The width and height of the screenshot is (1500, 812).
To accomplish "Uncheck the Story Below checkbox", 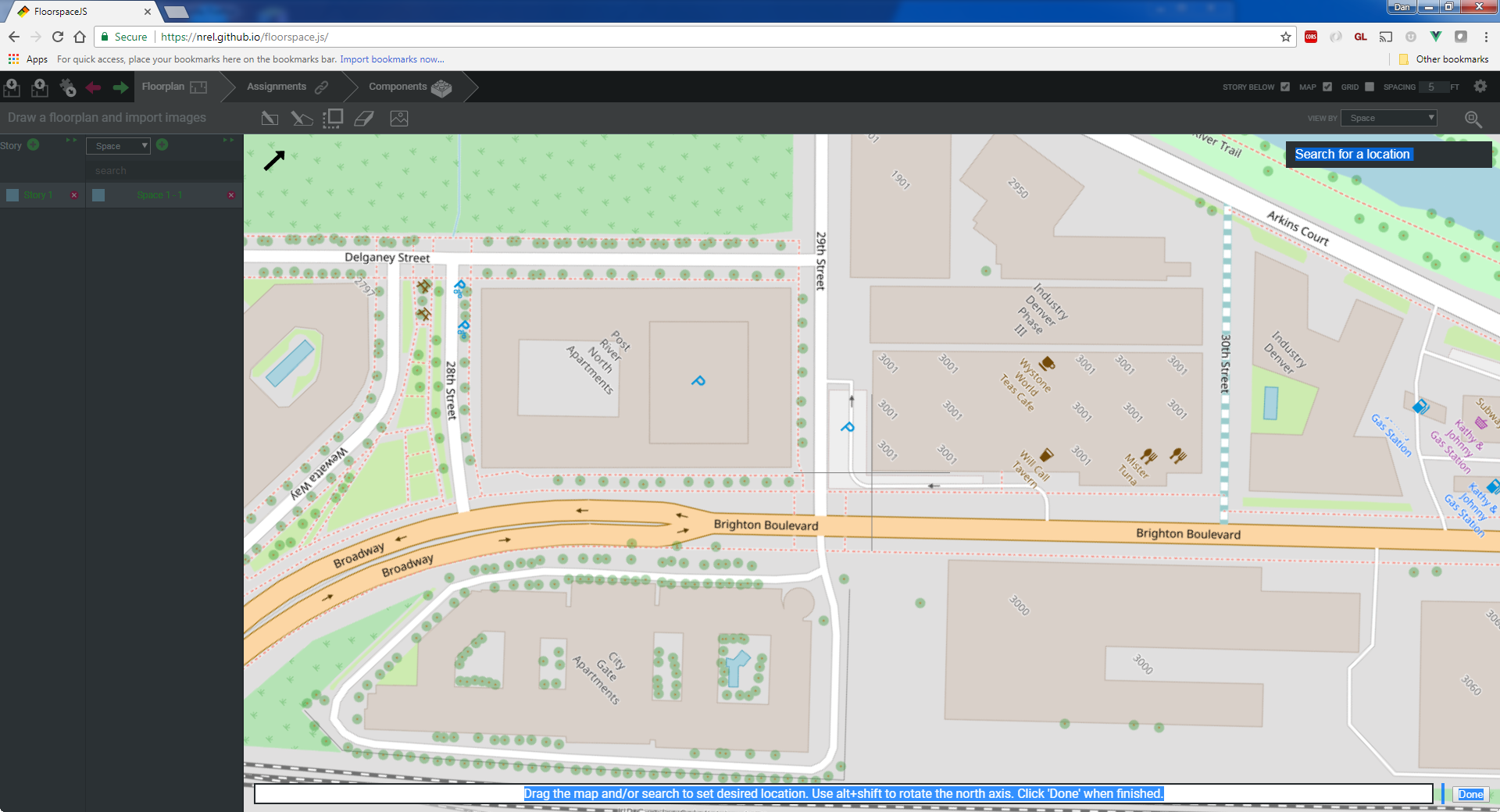I will tap(1285, 87).
